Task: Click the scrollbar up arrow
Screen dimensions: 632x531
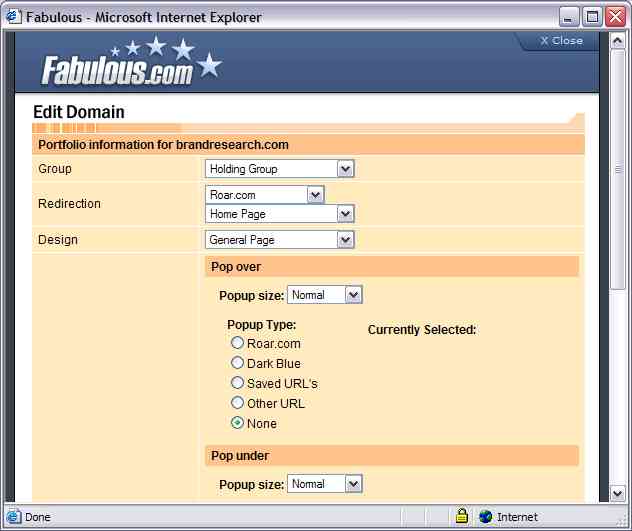Action: 617,41
